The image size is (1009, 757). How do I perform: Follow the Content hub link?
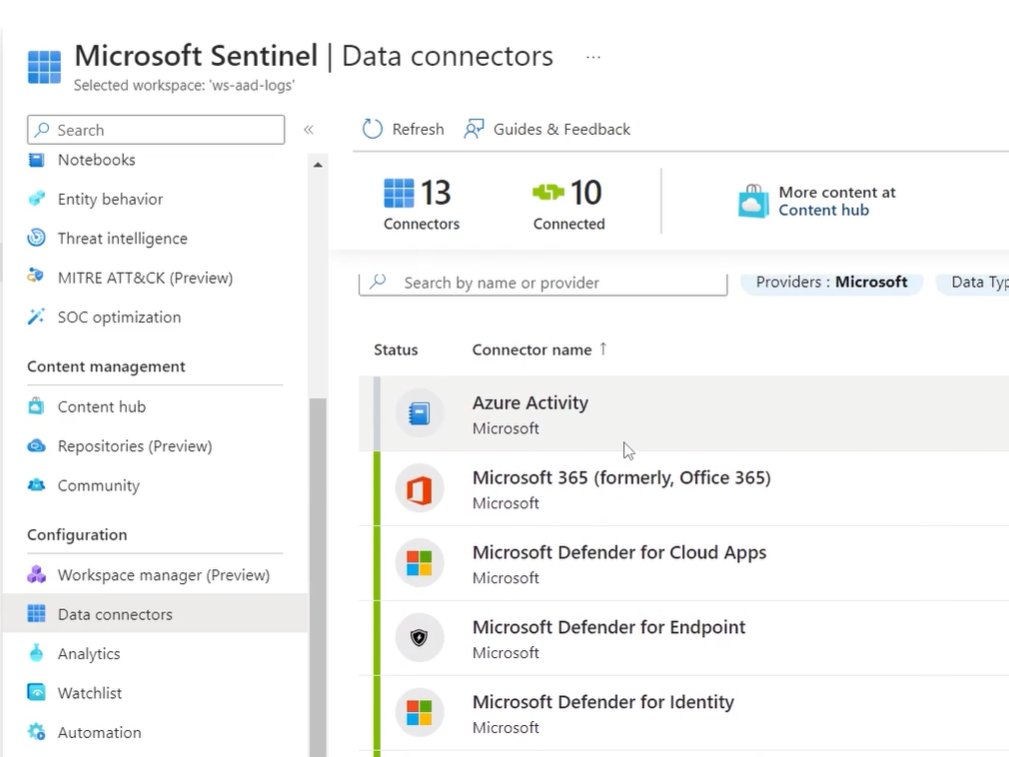(823, 210)
